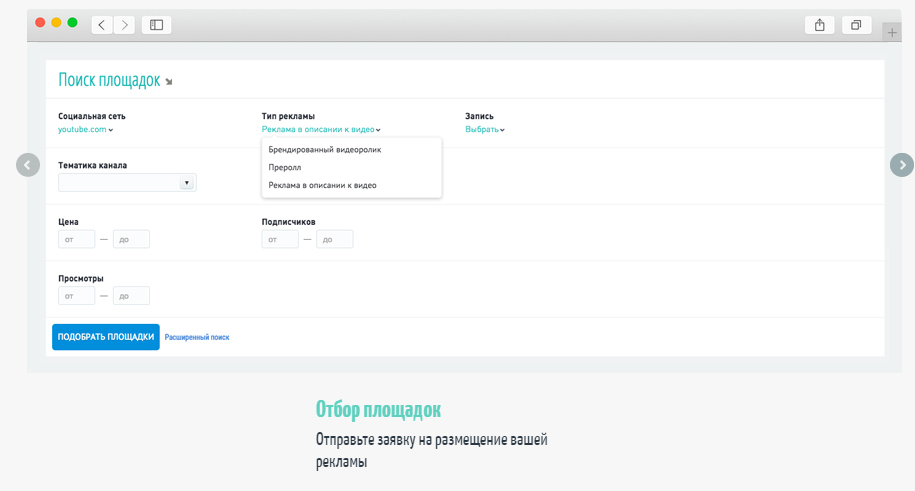
Task: Click the browser forward arrow button
Action: pos(125,25)
